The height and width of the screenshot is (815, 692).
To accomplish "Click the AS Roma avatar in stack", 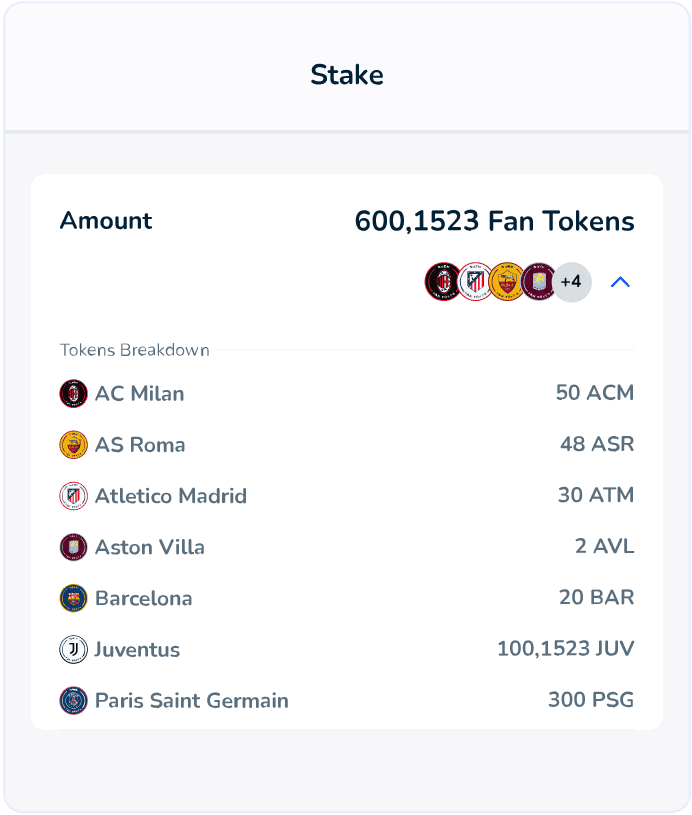I will pos(507,282).
